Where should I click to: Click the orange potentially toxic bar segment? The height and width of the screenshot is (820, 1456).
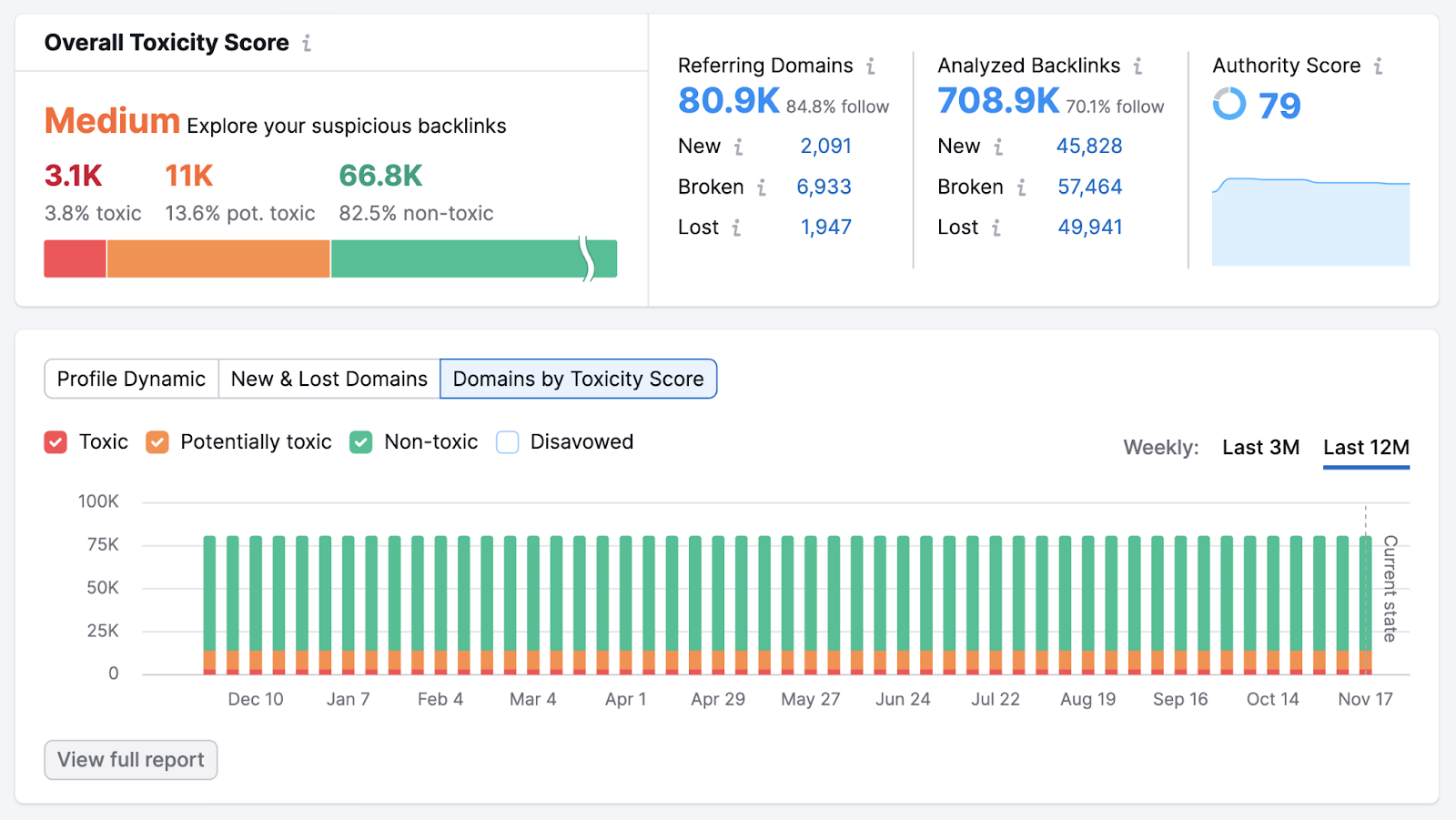tap(218, 258)
